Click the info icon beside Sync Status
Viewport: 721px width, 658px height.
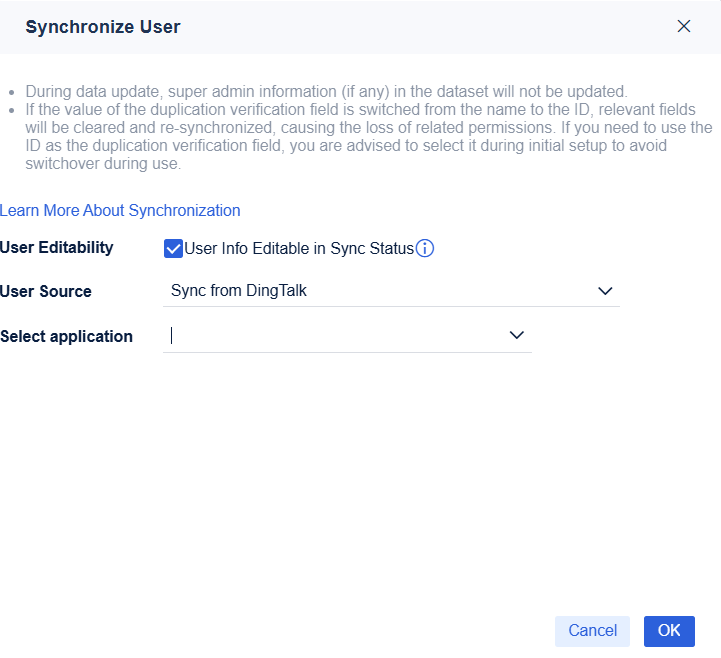coord(425,249)
